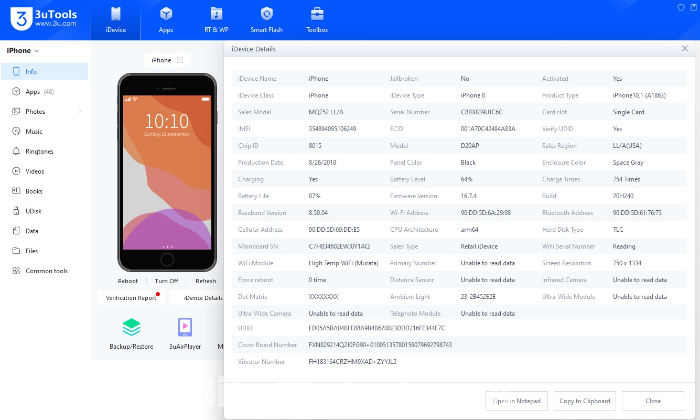
Task: Click Copy to Clipboard button
Action: point(585,401)
